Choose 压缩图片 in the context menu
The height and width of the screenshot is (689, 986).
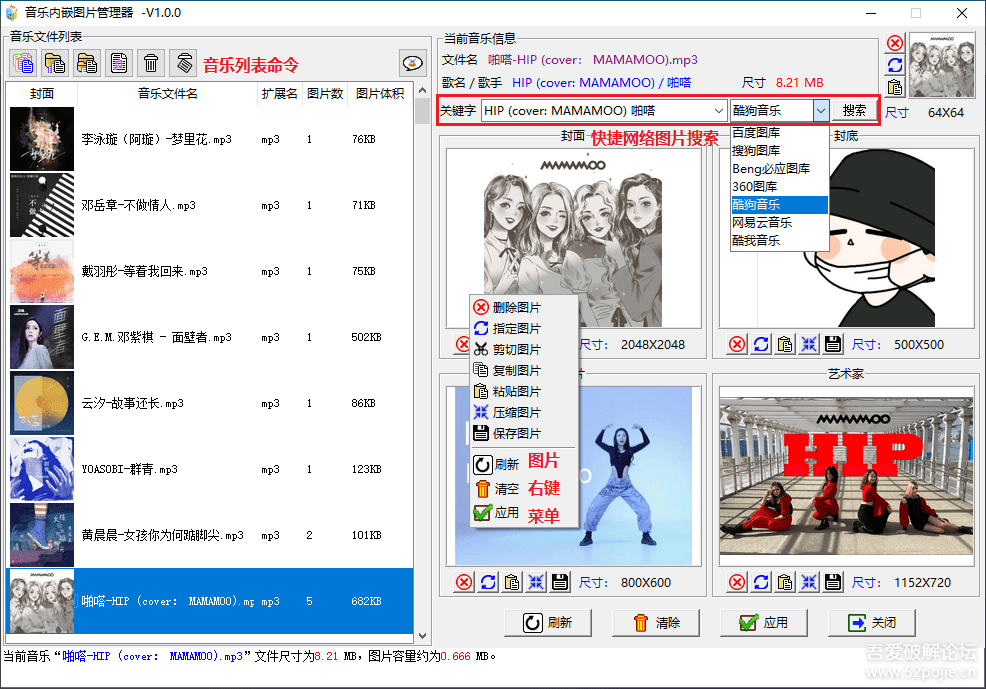[516, 413]
